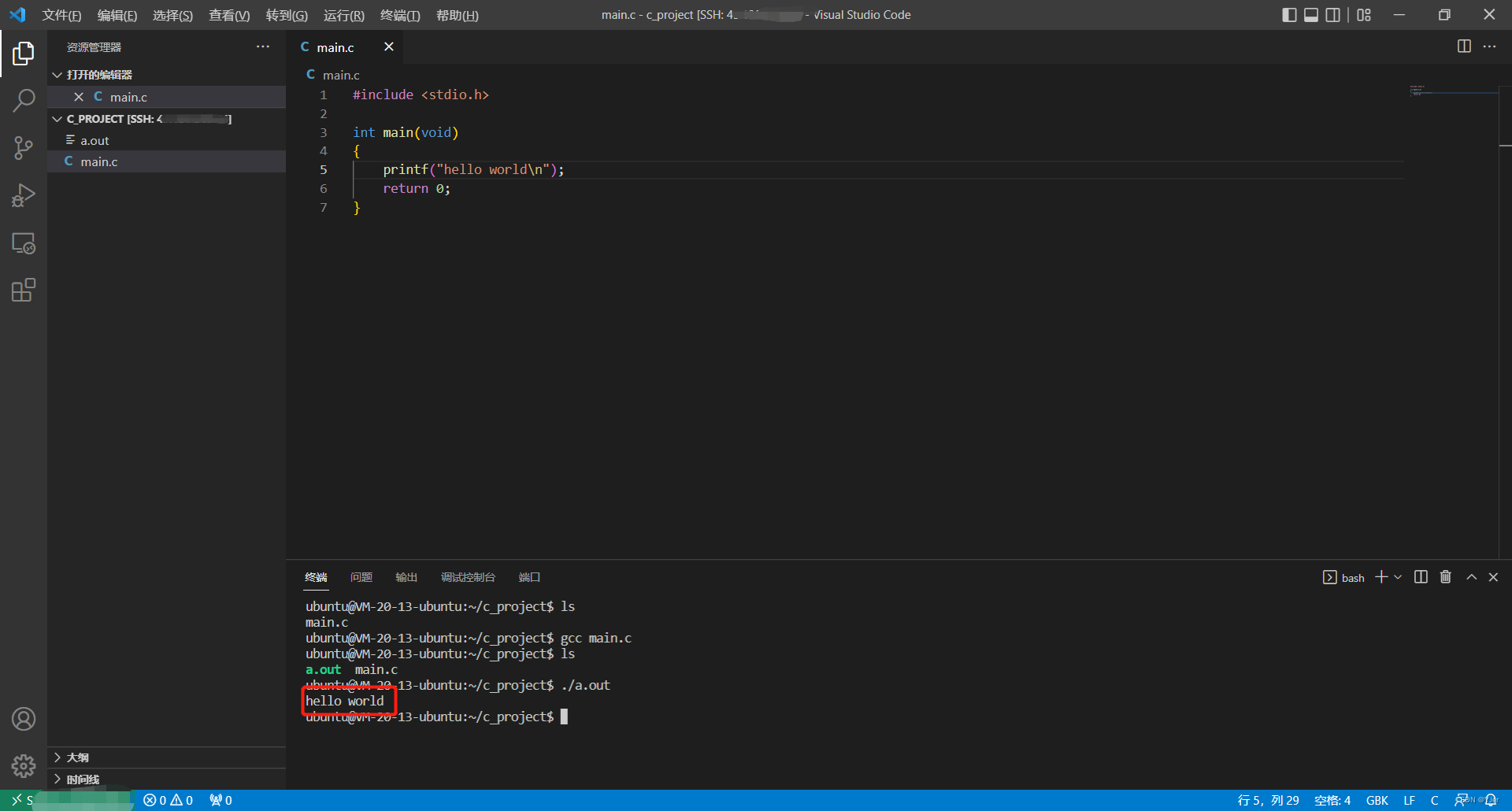Change language mode C in status bar
Viewport: 1512px width, 811px height.
[1435, 800]
